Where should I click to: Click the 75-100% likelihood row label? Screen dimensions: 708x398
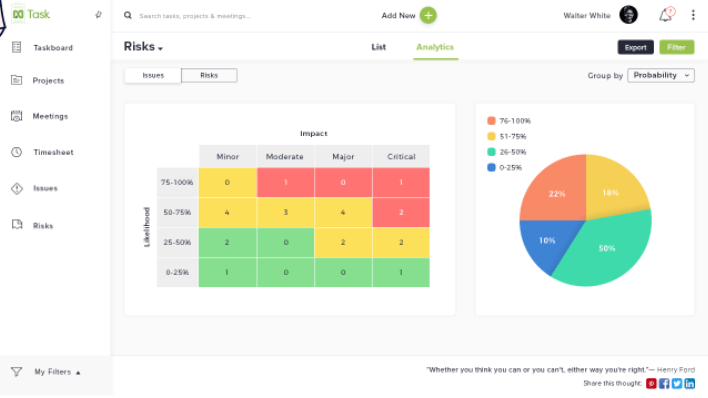pyautogui.click(x=177, y=183)
